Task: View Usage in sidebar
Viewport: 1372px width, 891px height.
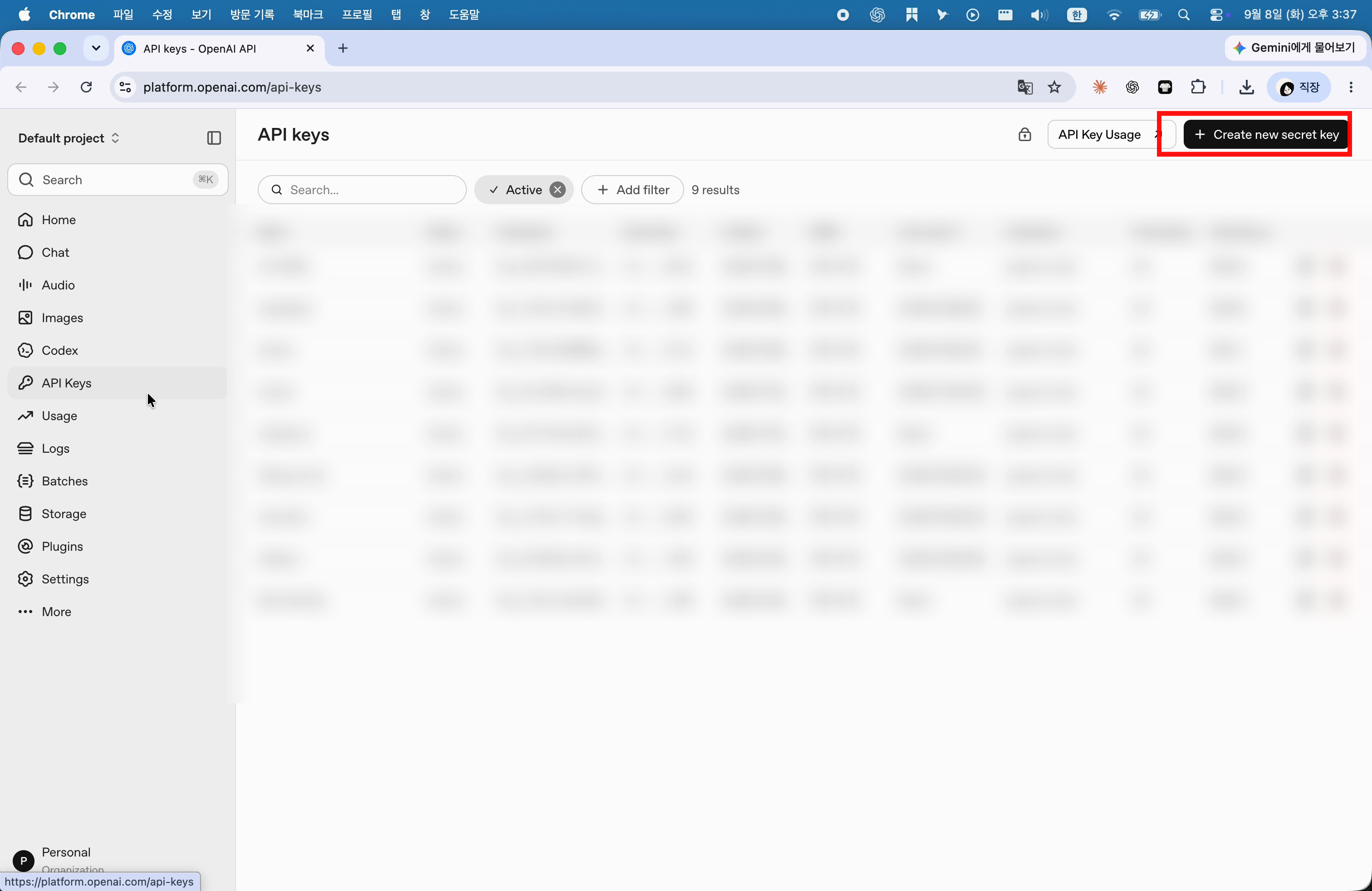Action: click(x=117, y=416)
